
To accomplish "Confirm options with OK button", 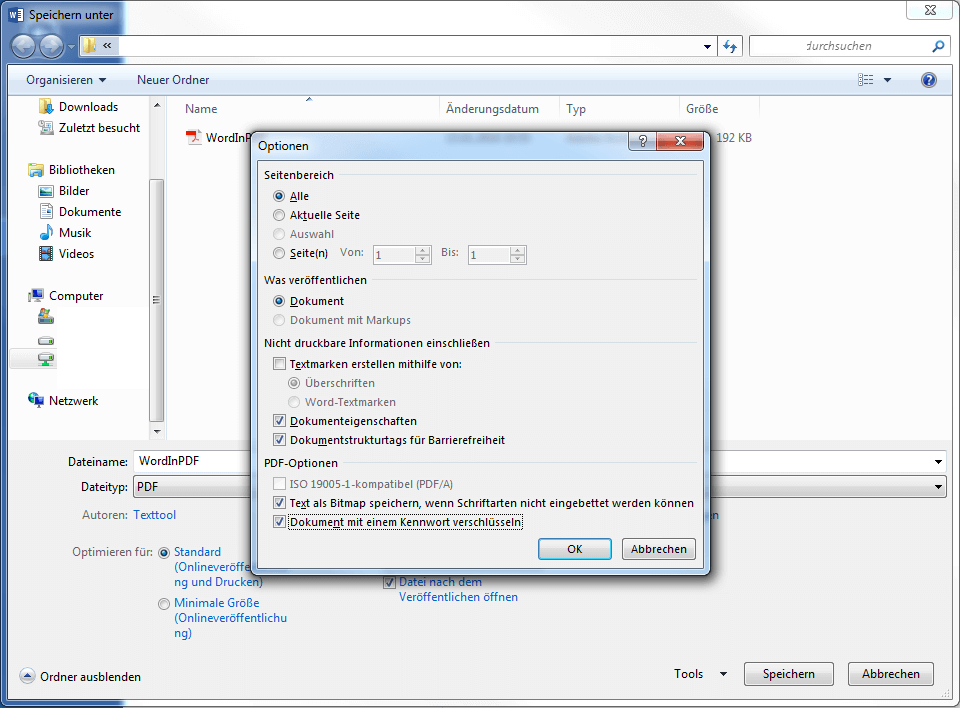I will tap(574, 549).
